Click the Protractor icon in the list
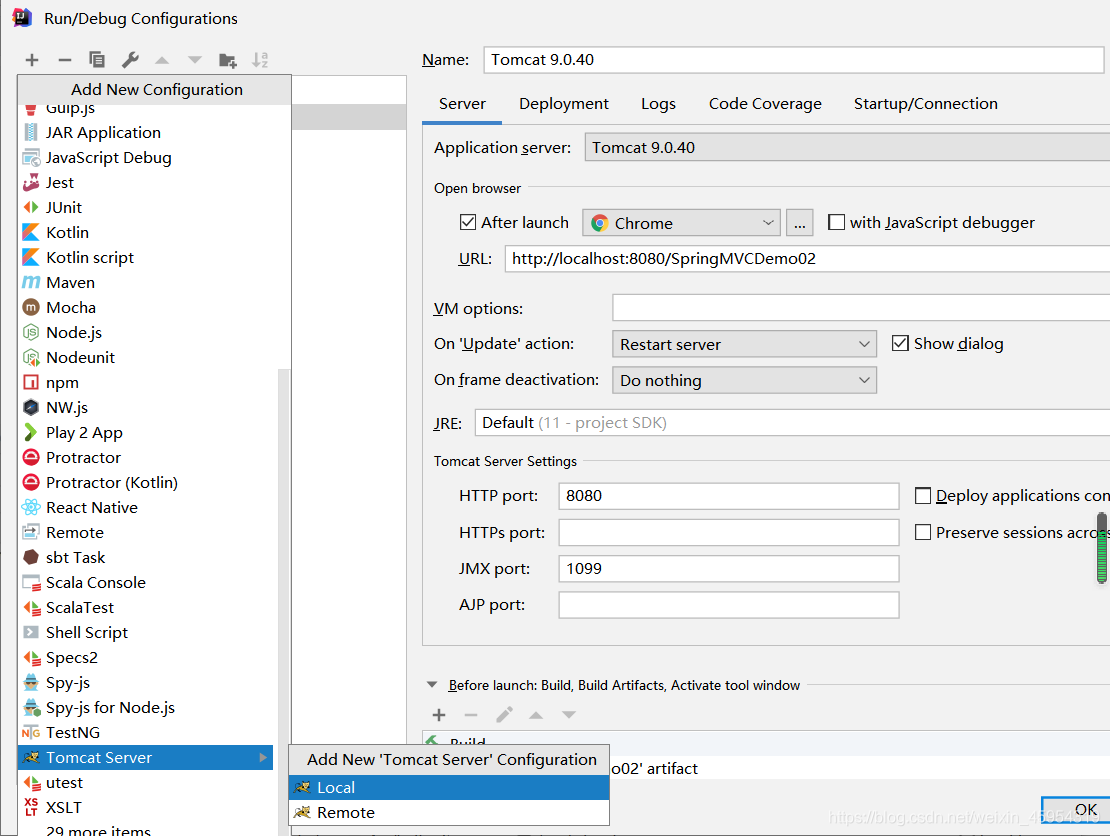This screenshot has height=836, width=1110. click(30, 457)
